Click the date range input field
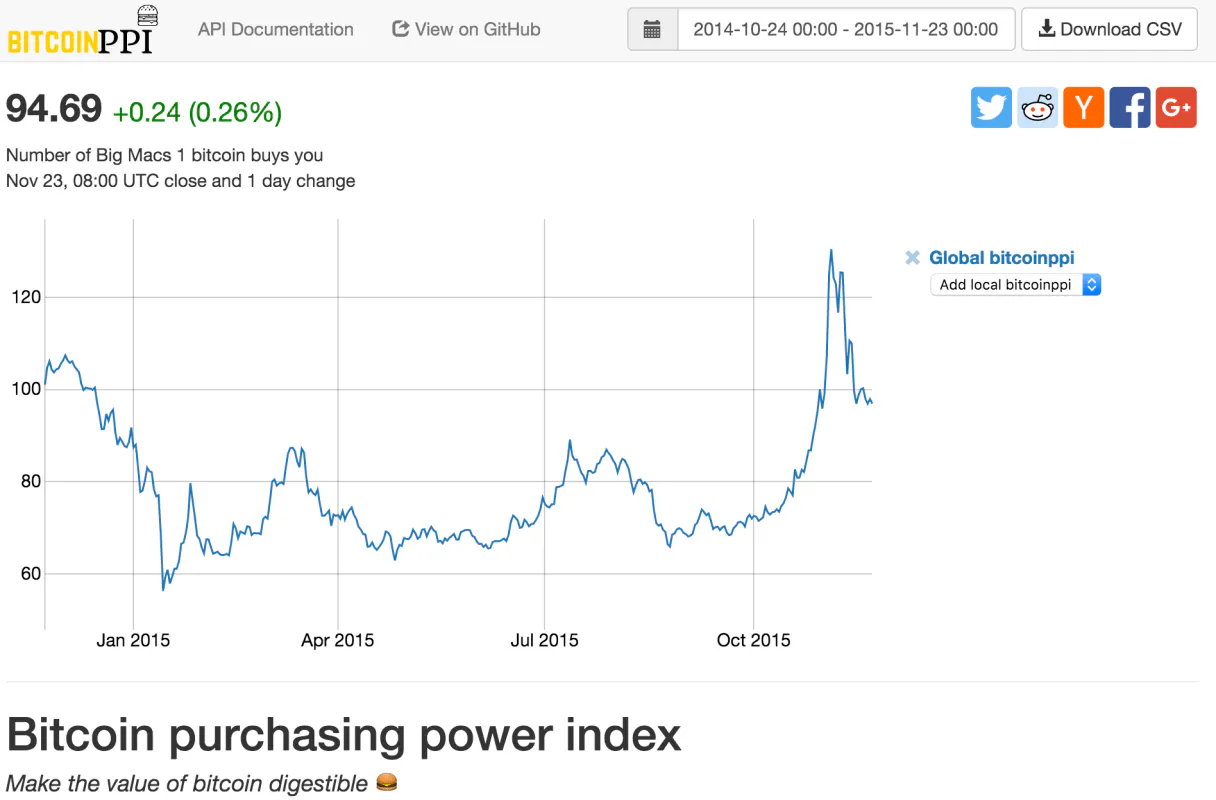This screenshot has height=800, width=1216. click(846, 30)
